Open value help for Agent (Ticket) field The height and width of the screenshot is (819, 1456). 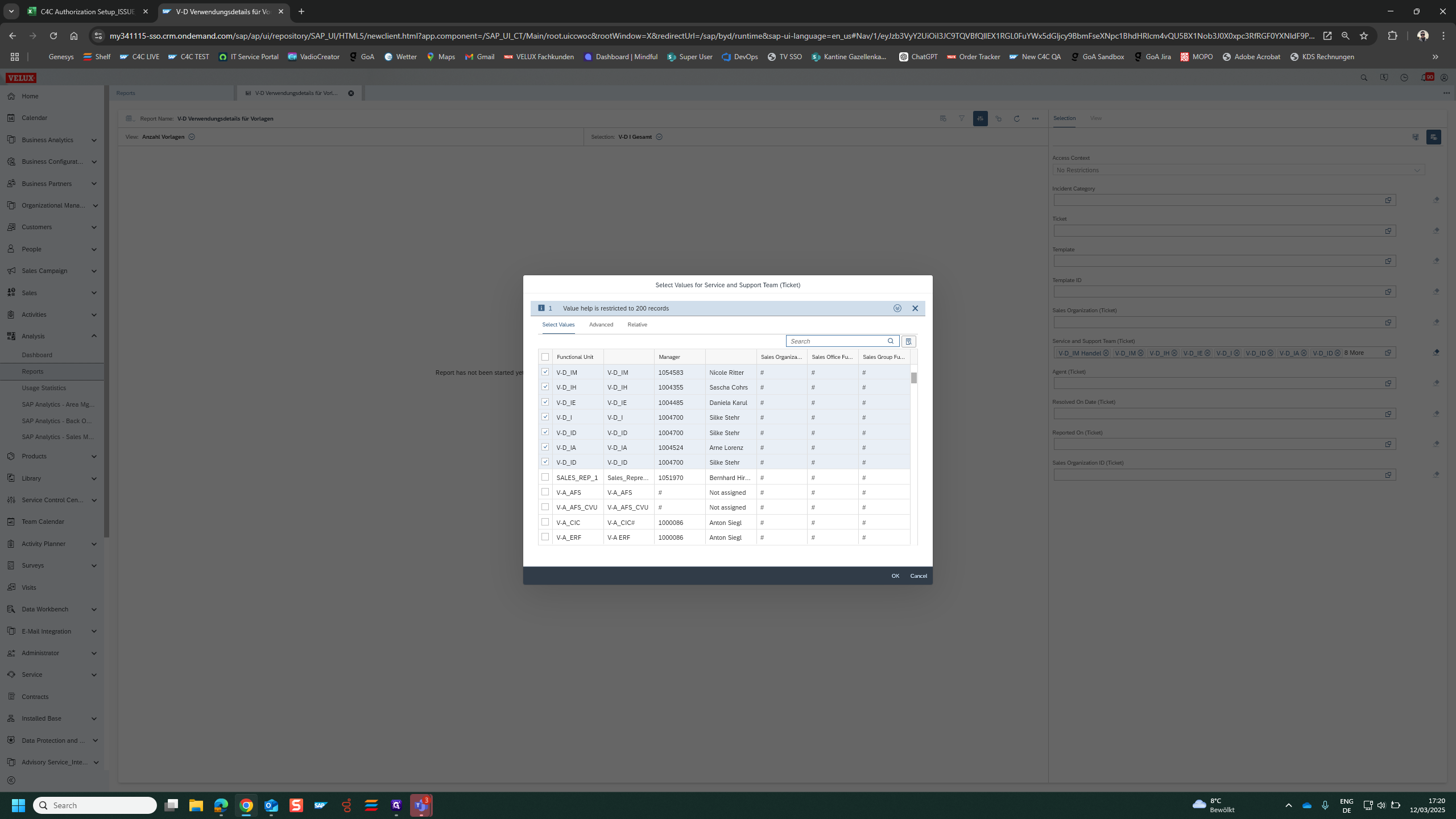(1388, 383)
